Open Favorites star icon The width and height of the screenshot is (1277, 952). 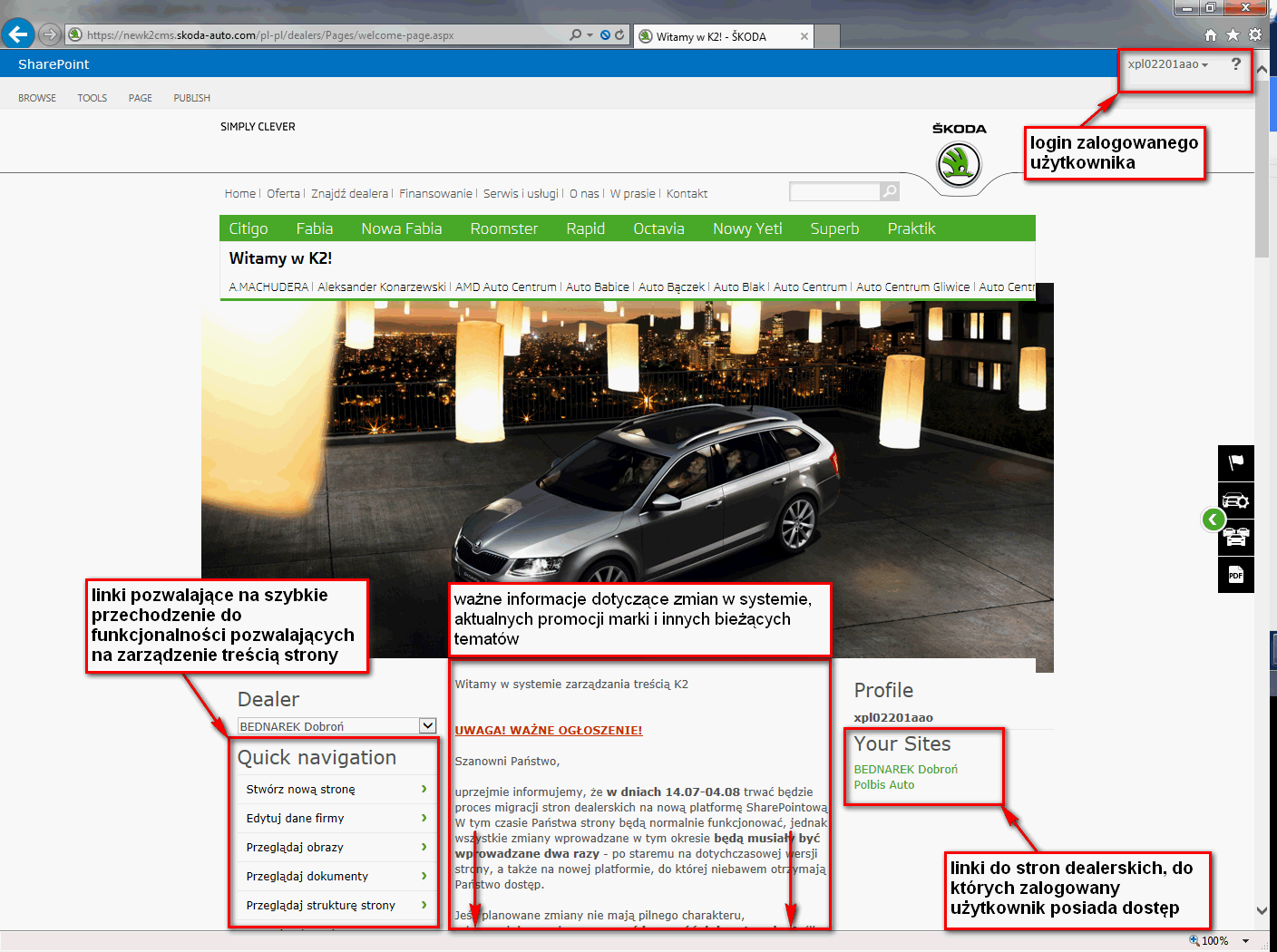point(1233,34)
